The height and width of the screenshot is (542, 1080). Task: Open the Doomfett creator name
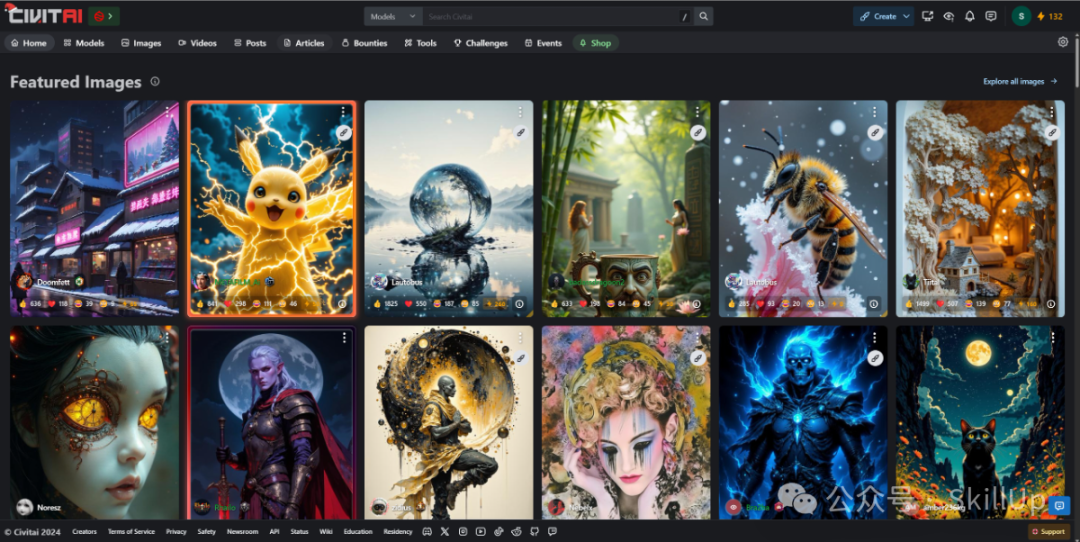tap(53, 282)
